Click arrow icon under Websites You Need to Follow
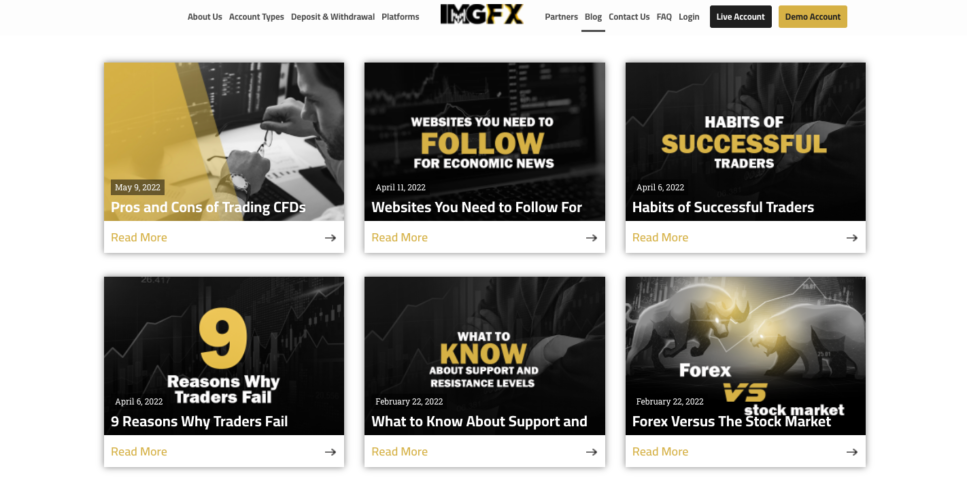The width and height of the screenshot is (967, 480). click(x=591, y=238)
